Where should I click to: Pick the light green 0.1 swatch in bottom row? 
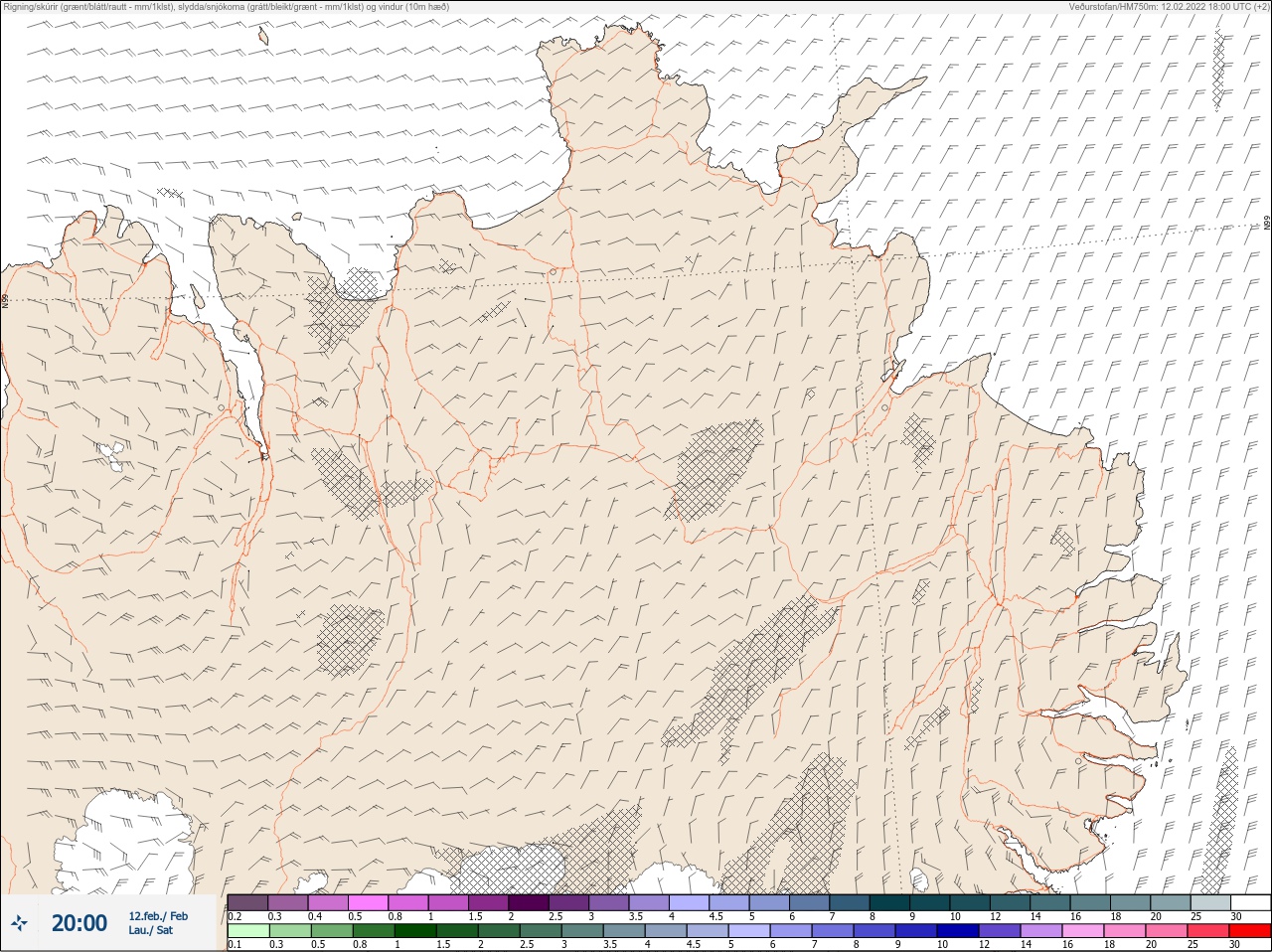pyautogui.click(x=248, y=931)
